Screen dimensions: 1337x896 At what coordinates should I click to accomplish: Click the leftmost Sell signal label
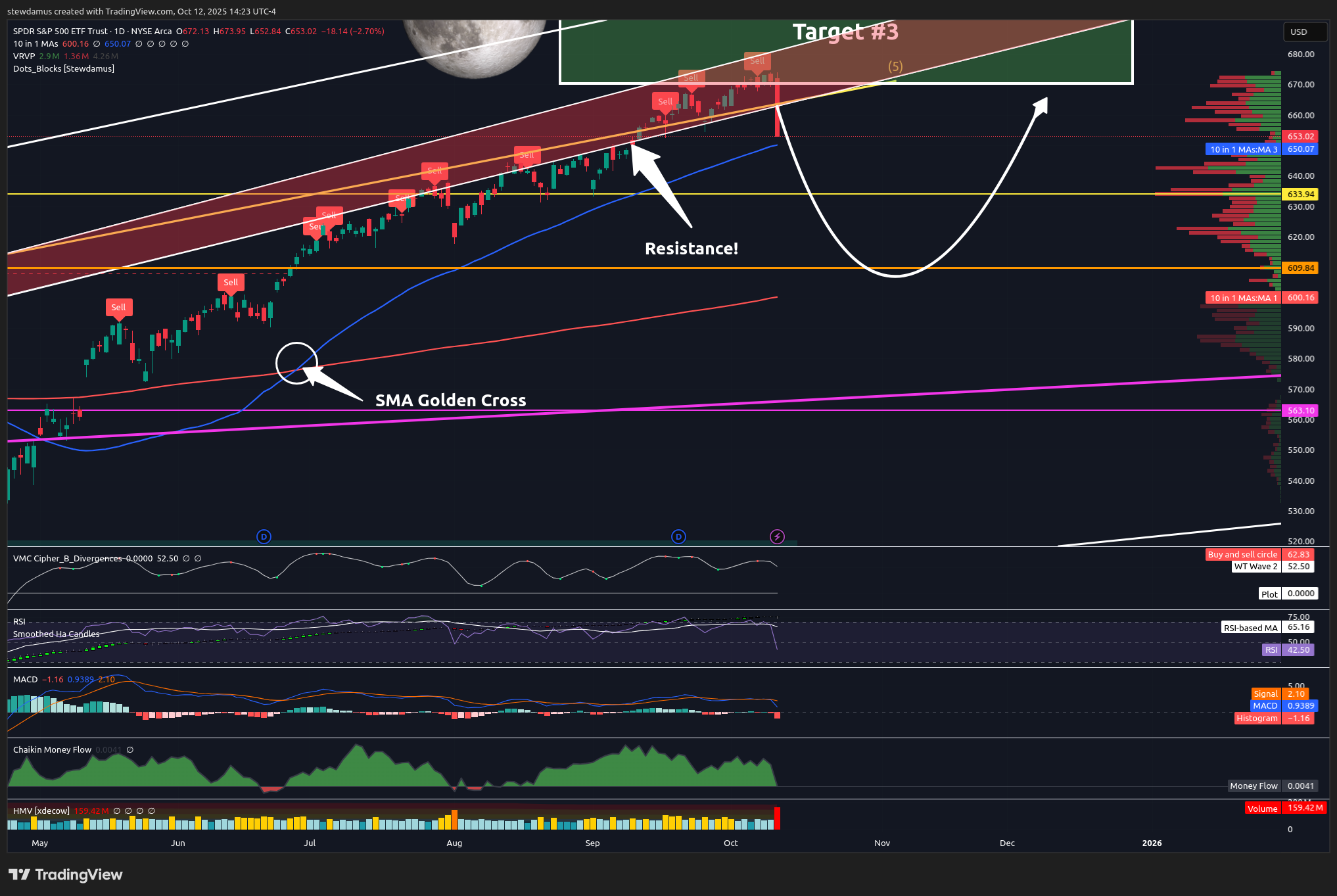[118, 307]
